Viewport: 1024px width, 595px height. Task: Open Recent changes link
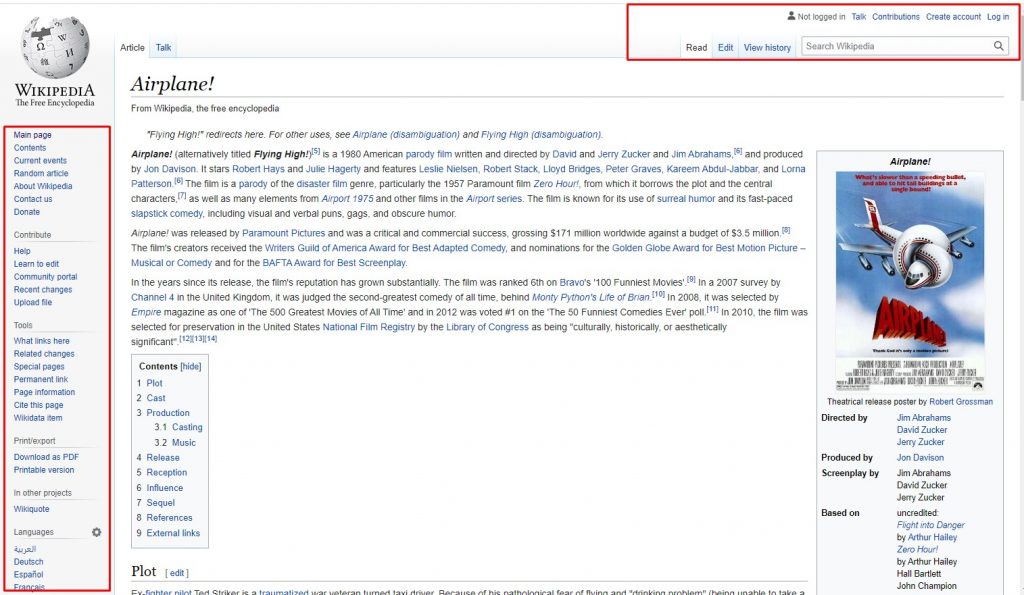(43, 289)
